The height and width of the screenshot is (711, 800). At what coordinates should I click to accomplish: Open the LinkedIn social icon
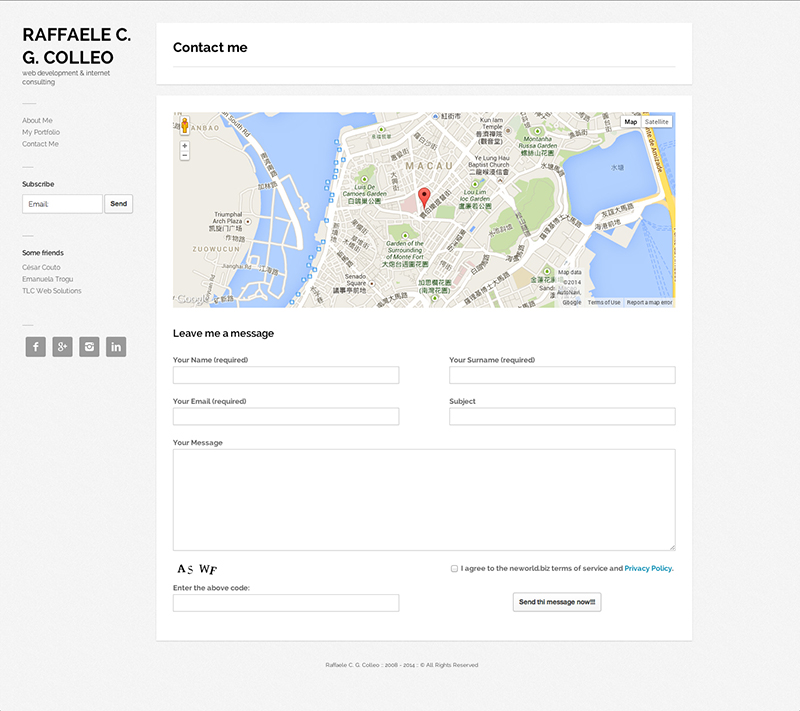pos(116,347)
